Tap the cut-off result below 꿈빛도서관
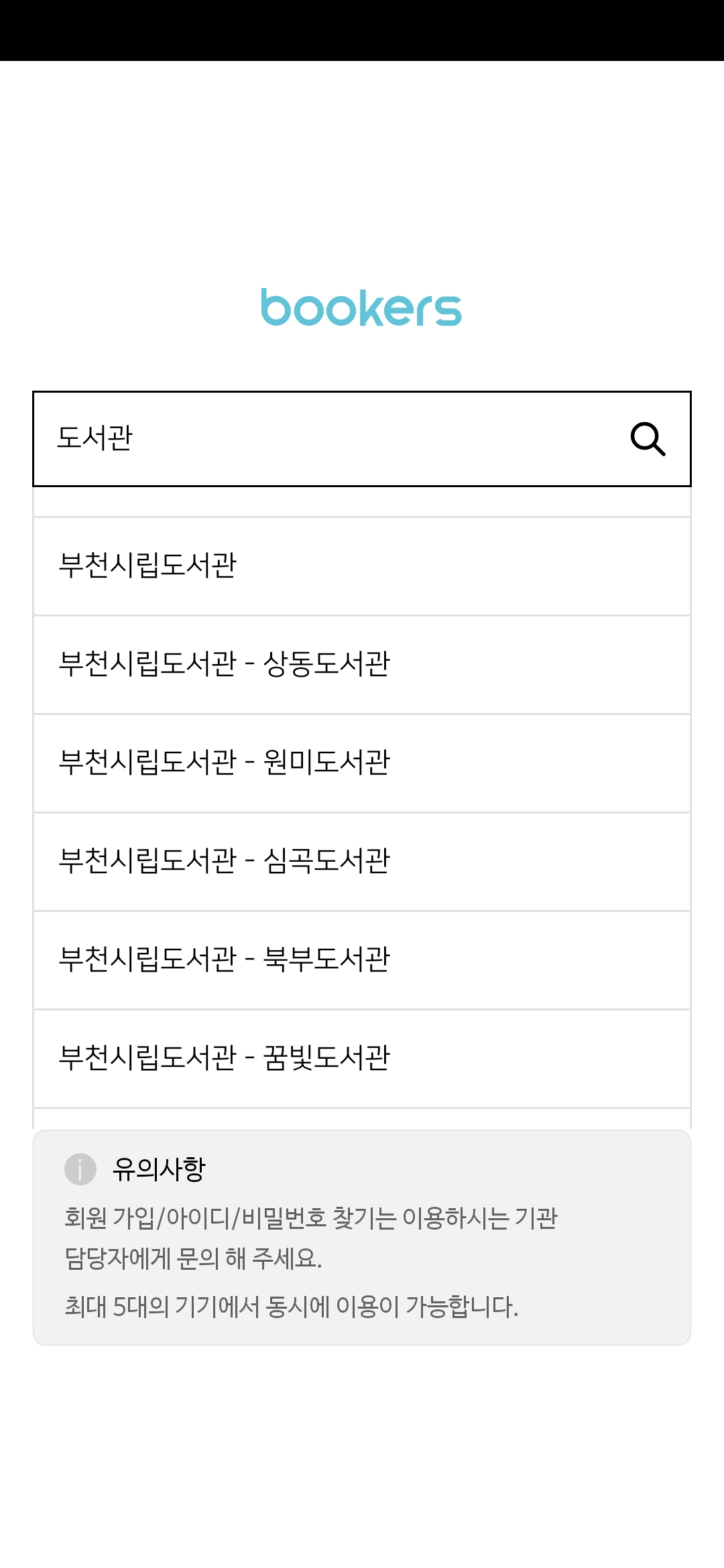The height and width of the screenshot is (1568, 724). click(362, 1118)
